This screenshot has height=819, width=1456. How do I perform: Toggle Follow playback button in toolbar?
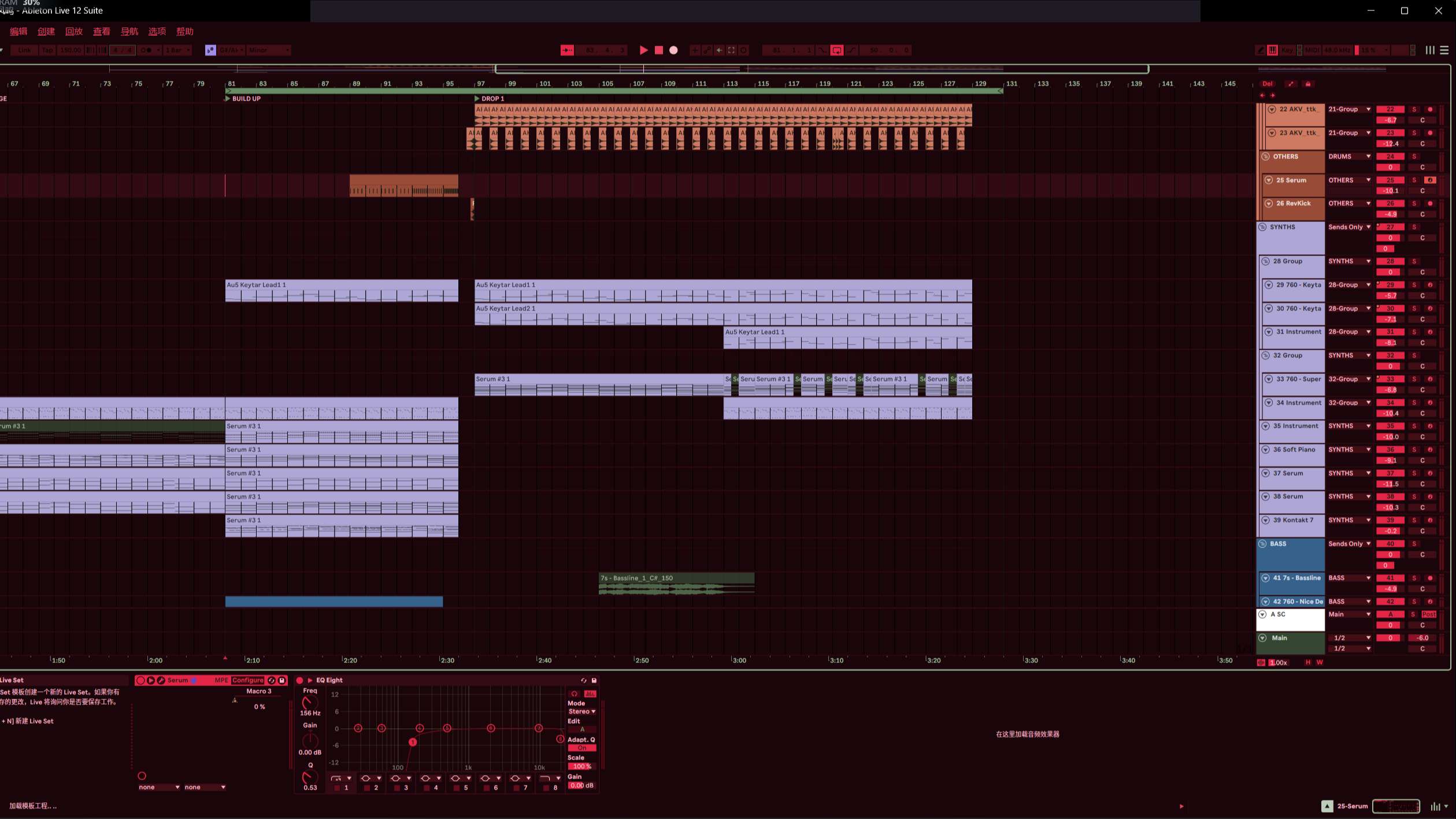(x=567, y=50)
